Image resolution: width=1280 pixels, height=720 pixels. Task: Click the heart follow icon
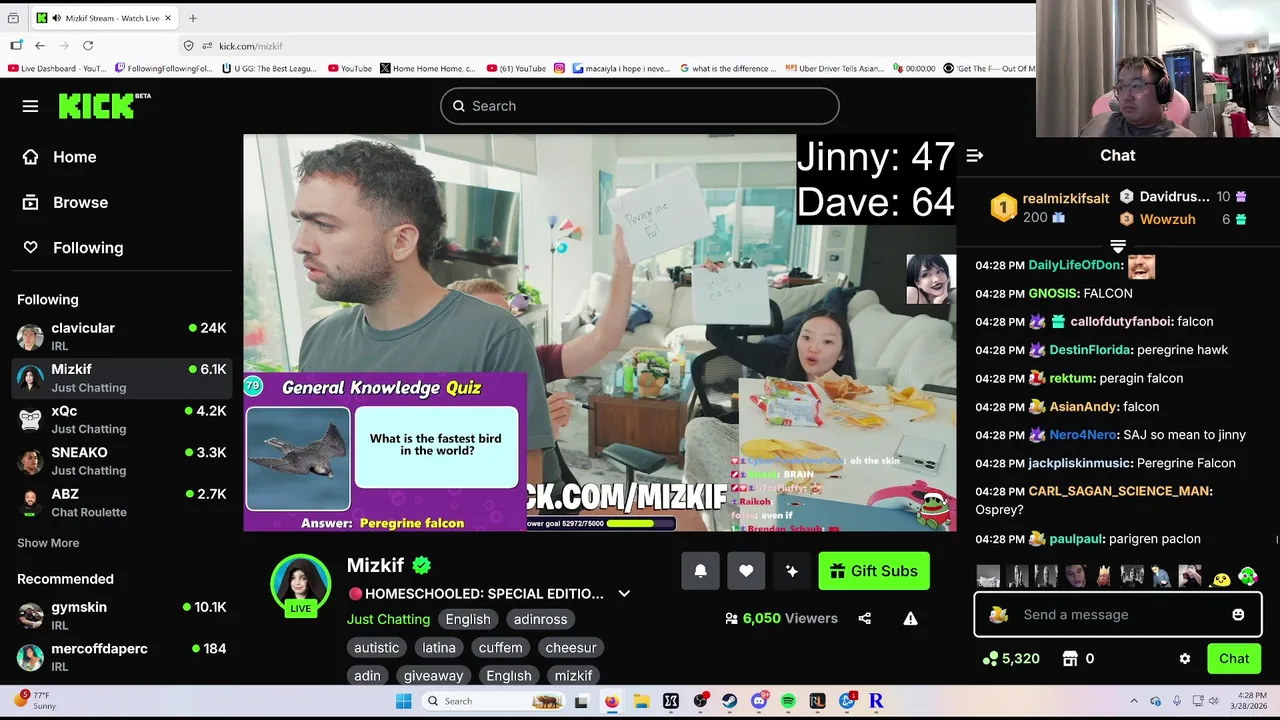pyautogui.click(x=746, y=571)
